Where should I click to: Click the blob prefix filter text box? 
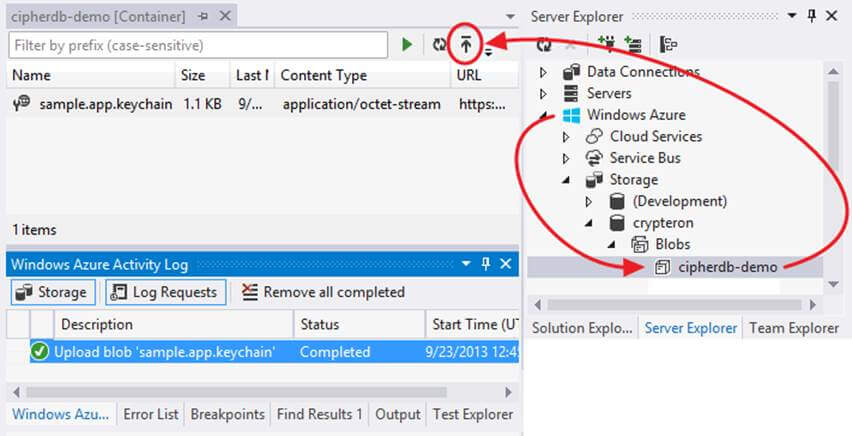point(198,45)
